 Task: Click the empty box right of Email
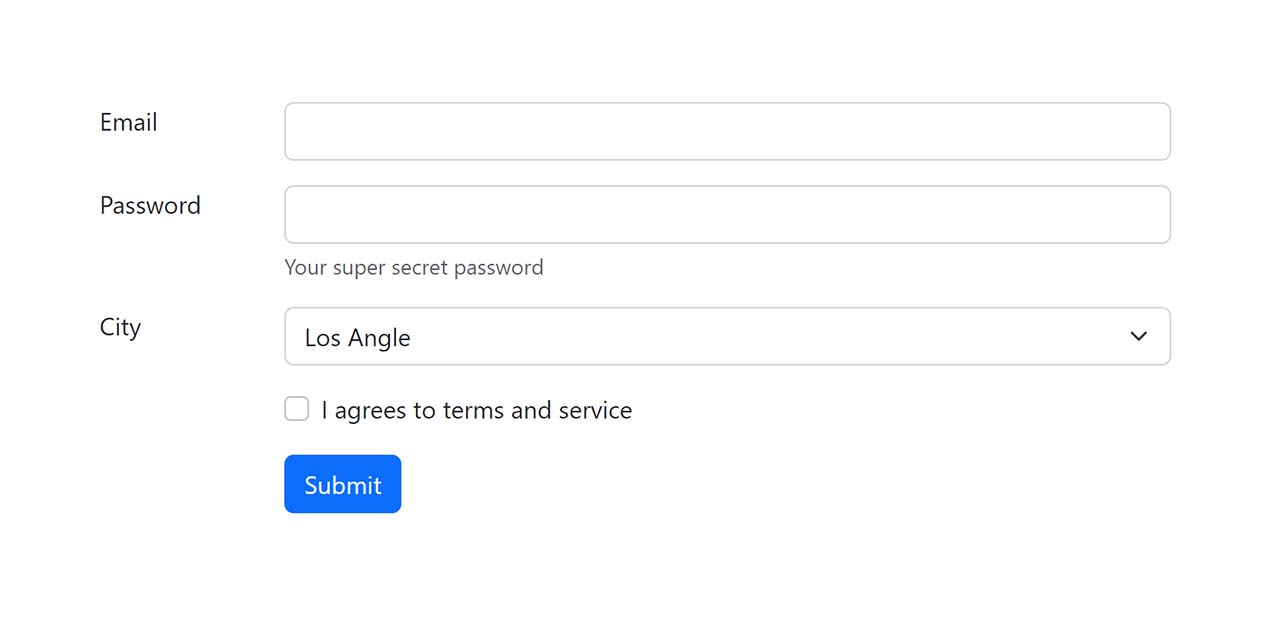[x=727, y=131]
